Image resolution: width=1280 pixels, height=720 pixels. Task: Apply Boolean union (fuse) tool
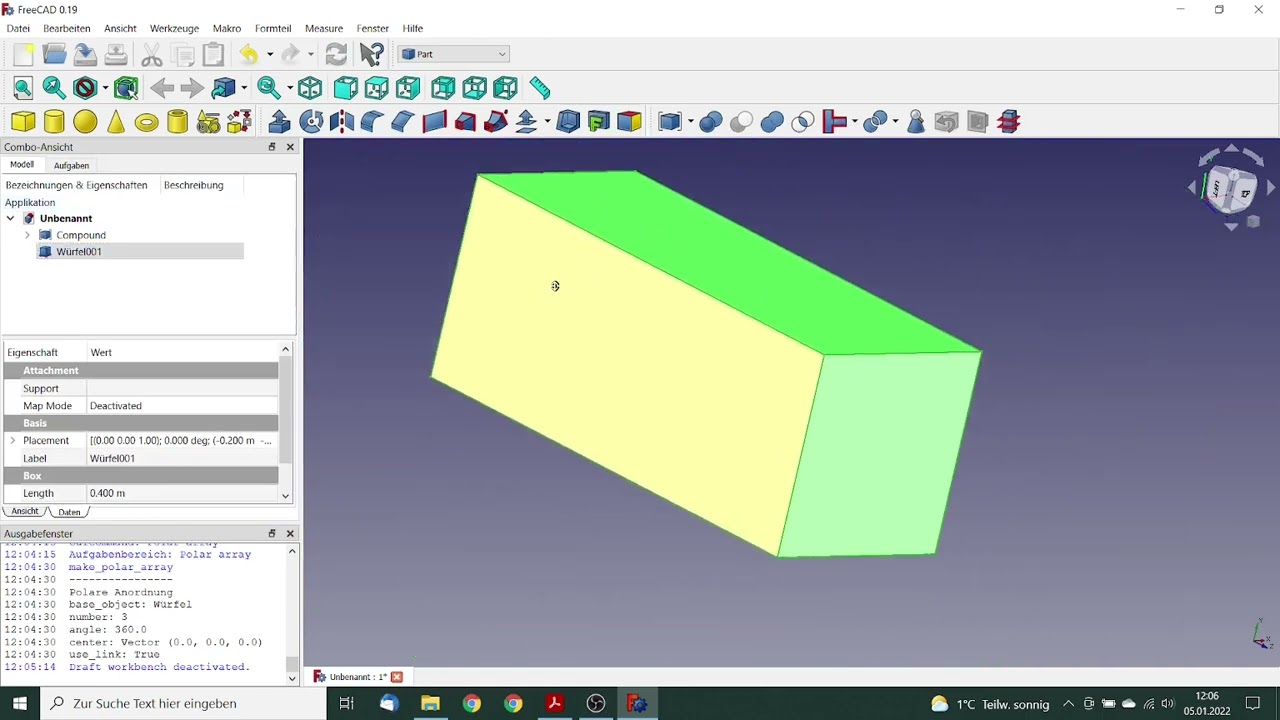772,122
